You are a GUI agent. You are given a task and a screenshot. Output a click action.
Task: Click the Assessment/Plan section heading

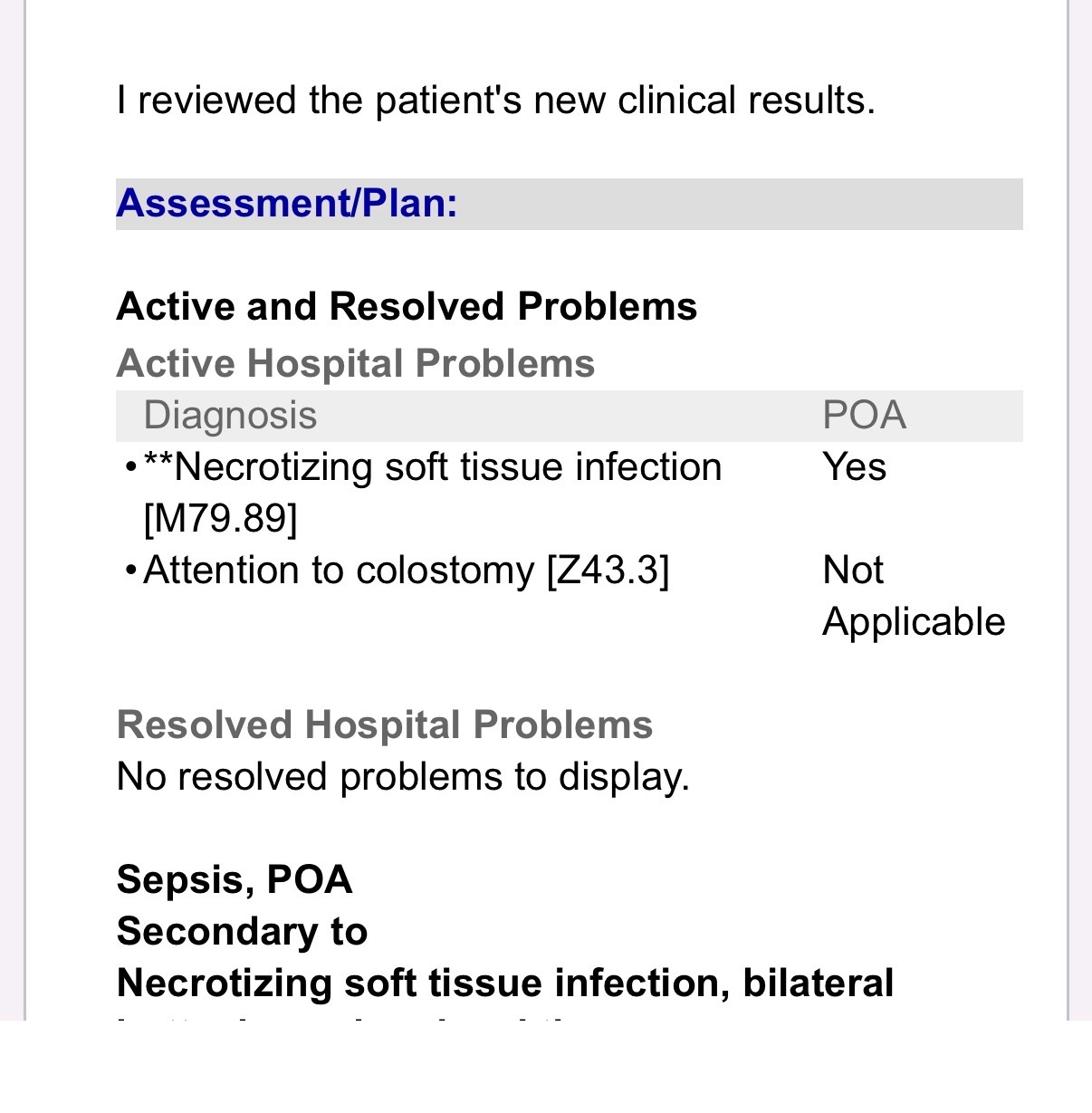[287, 203]
